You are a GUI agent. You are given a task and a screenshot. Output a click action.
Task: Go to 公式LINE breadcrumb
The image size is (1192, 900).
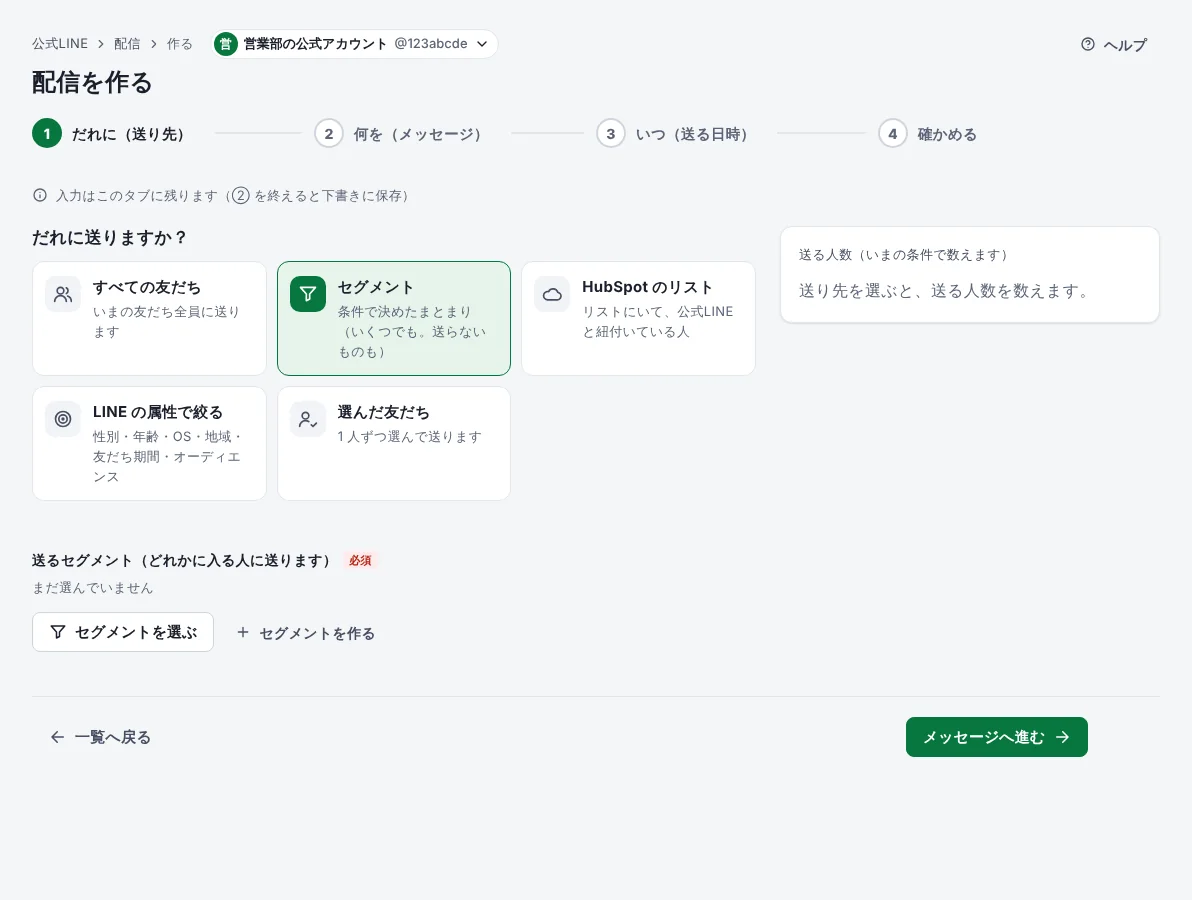(60, 44)
